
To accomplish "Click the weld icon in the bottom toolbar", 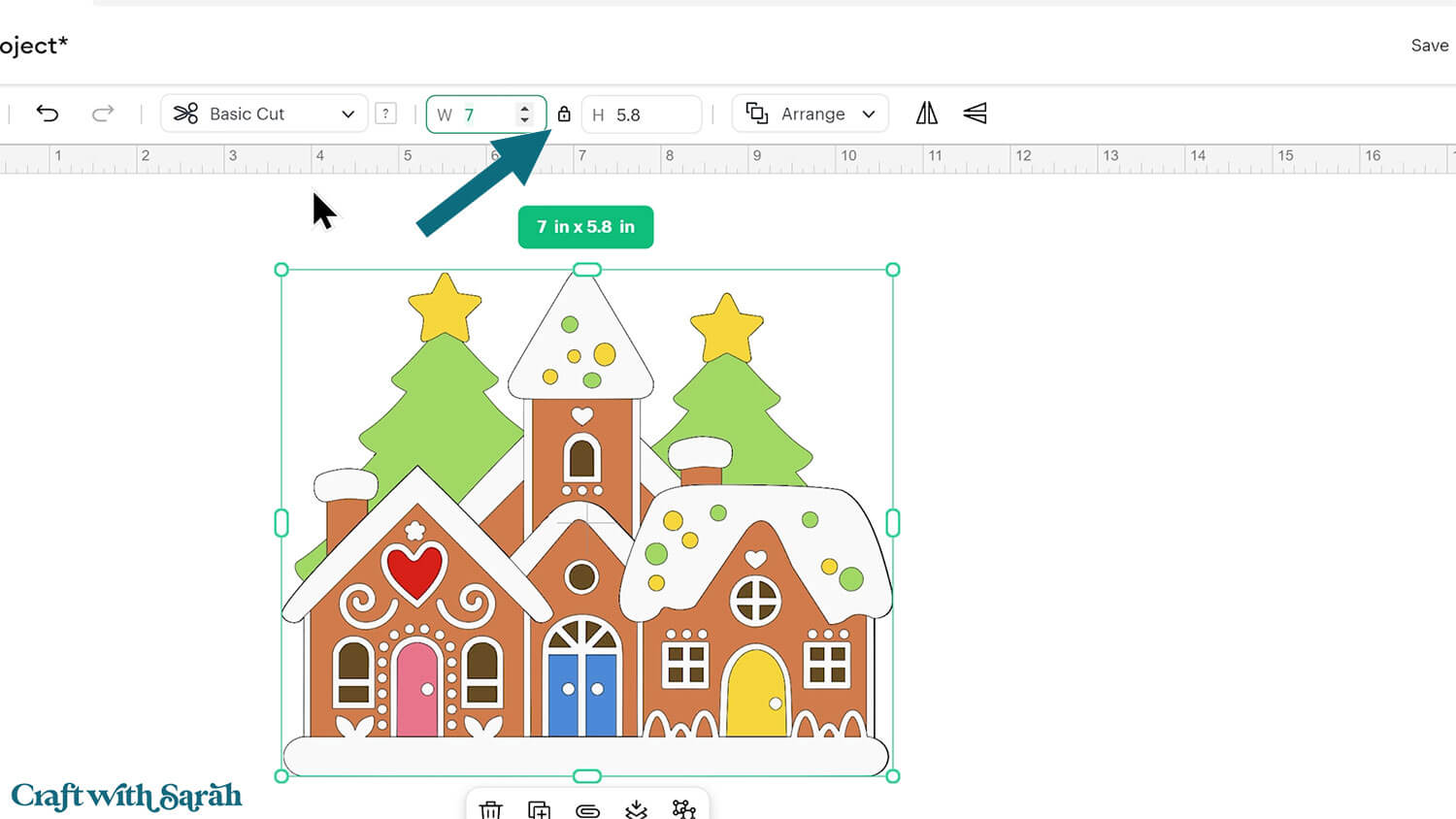I will (x=684, y=808).
